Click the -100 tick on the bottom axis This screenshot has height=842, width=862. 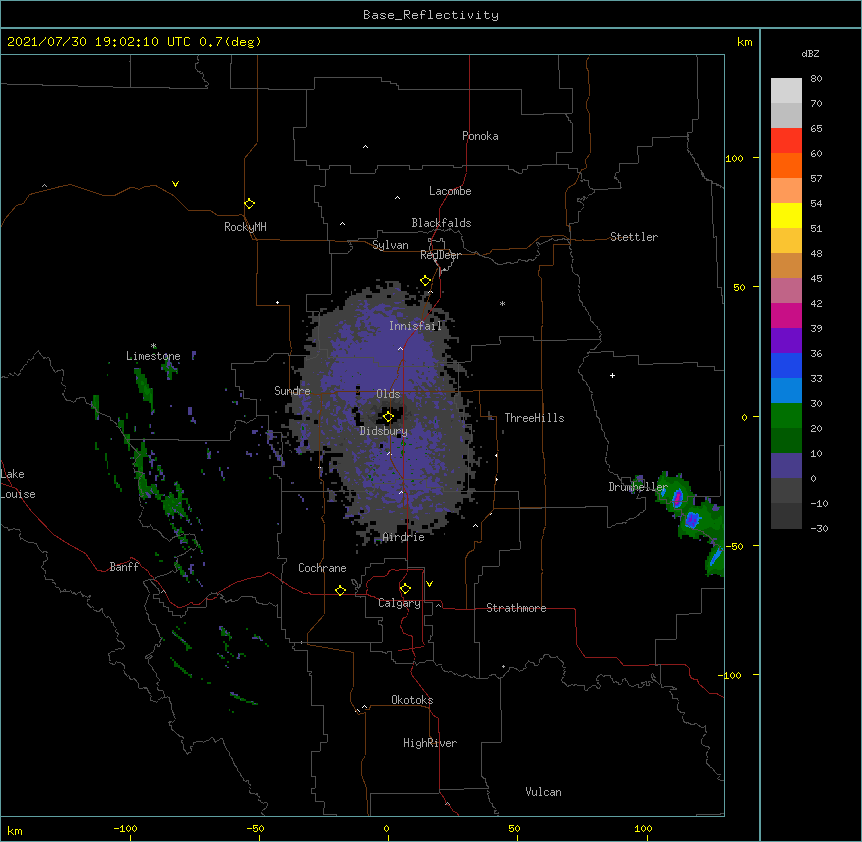pos(126,828)
